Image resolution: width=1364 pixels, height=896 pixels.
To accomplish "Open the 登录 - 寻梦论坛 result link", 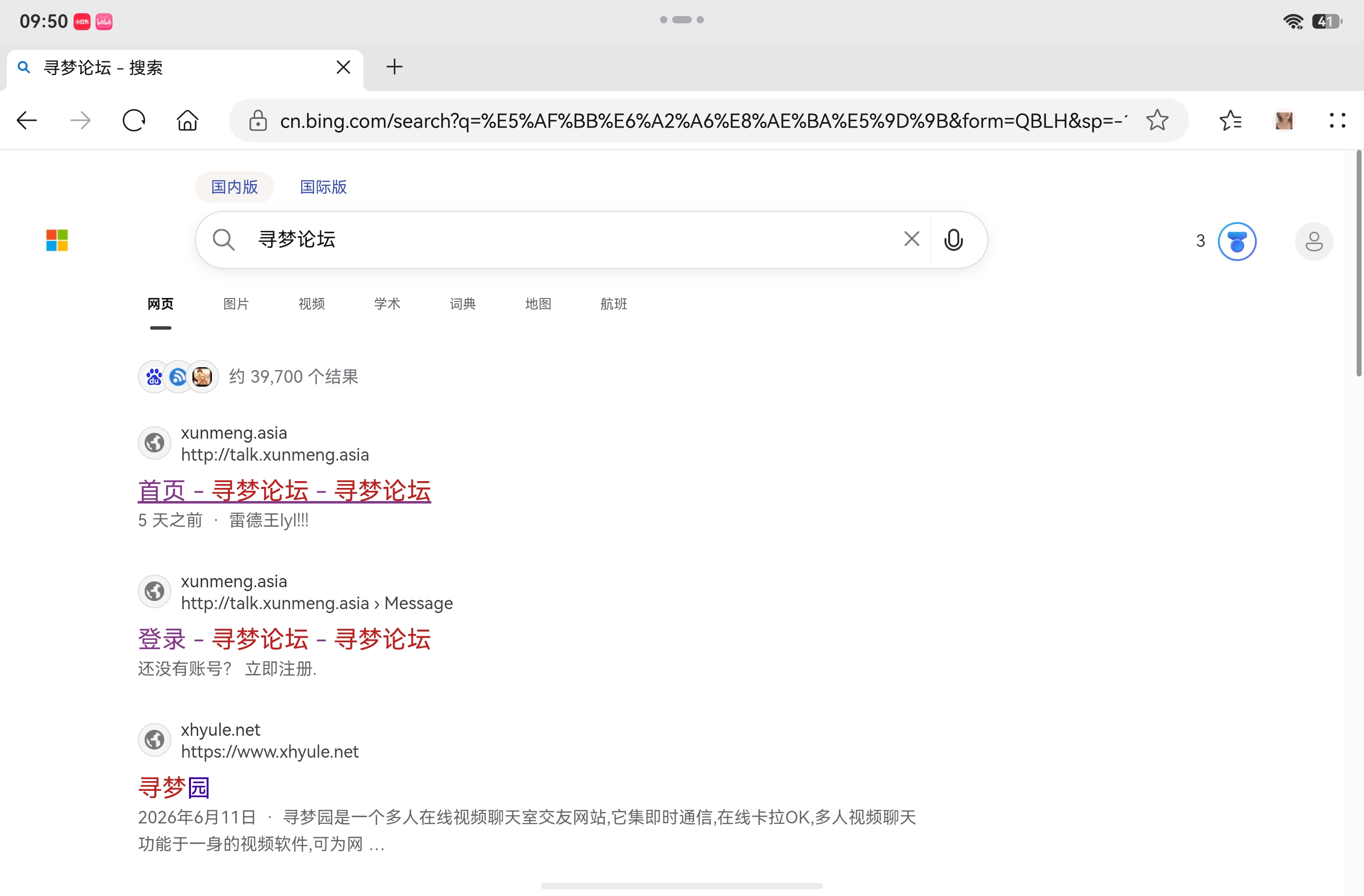I will pos(284,639).
